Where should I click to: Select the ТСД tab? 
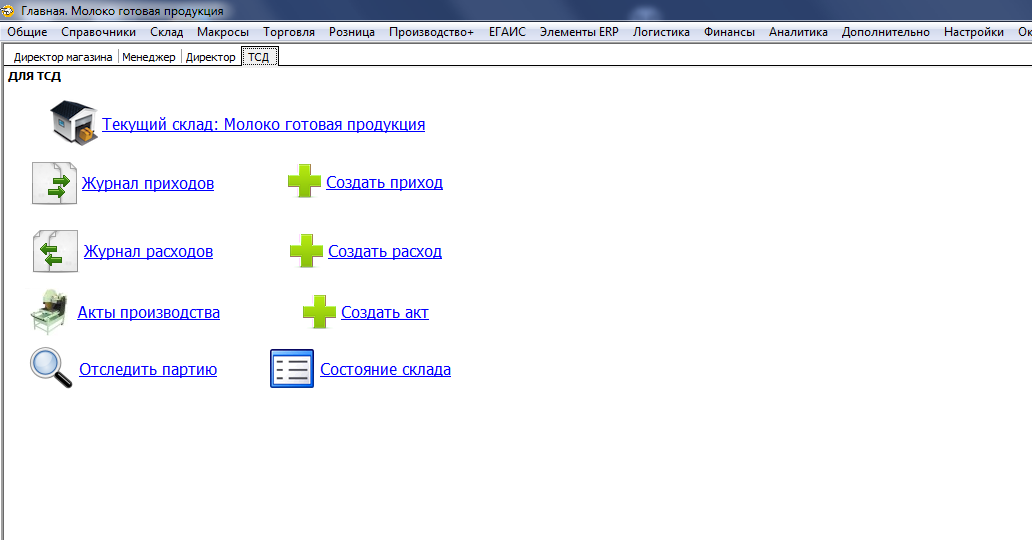(261, 57)
